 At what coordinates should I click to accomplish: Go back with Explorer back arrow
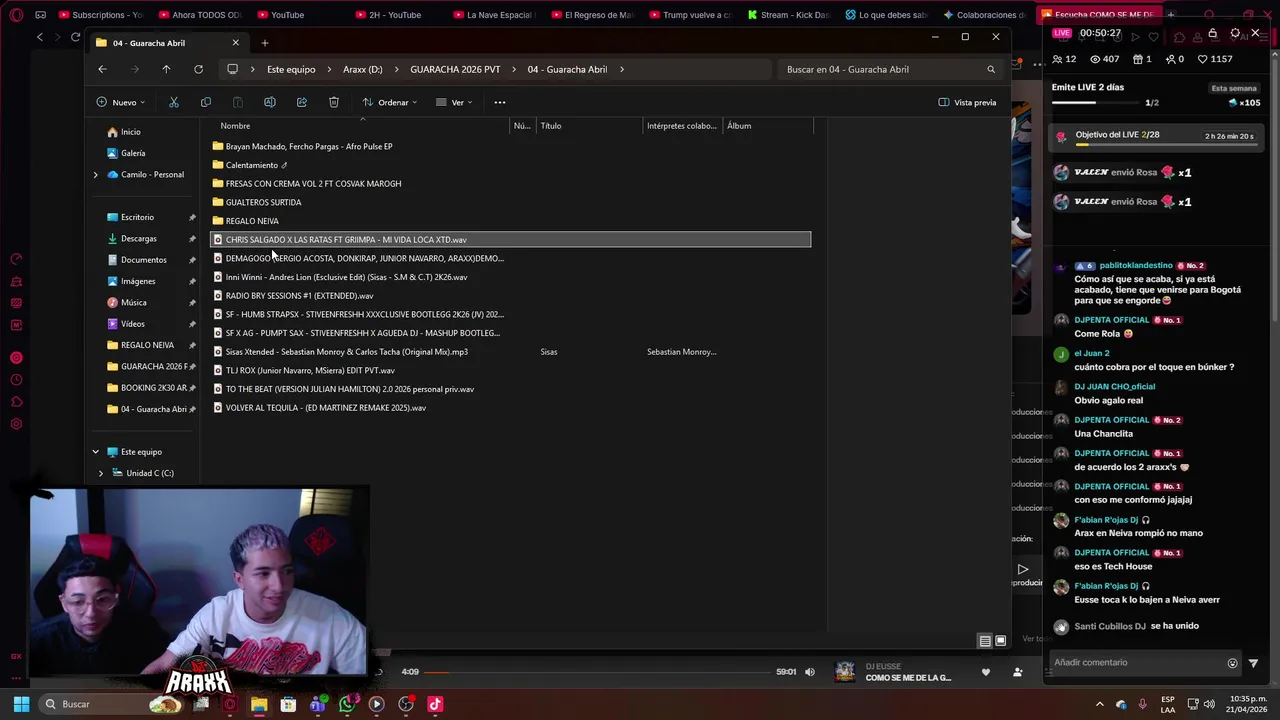point(102,69)
